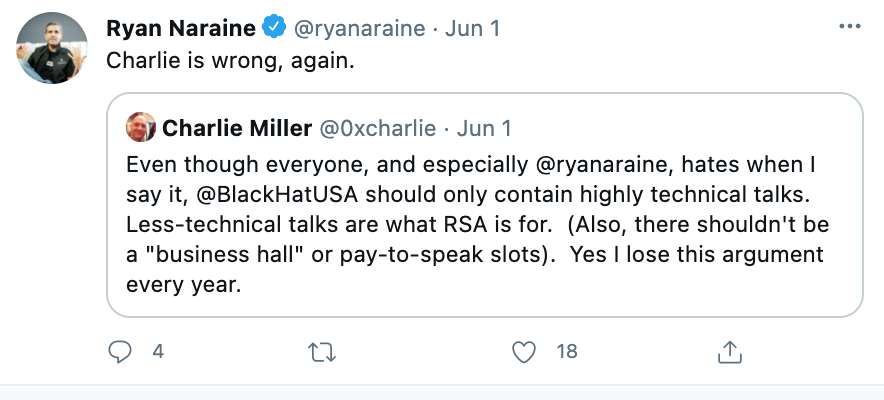
Task: Click the reply count number 4
Action: pos(158,351)
